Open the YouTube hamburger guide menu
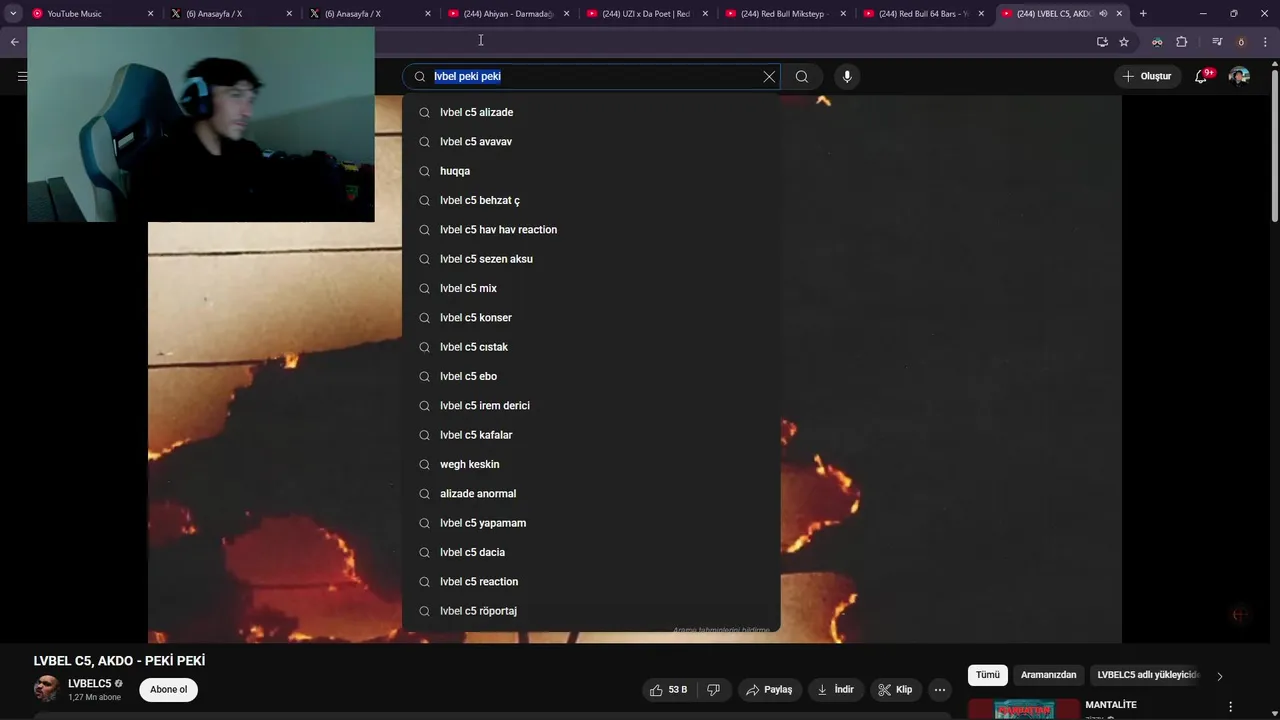The height and width of the screenshot is (720, 1280). (22, 76)
